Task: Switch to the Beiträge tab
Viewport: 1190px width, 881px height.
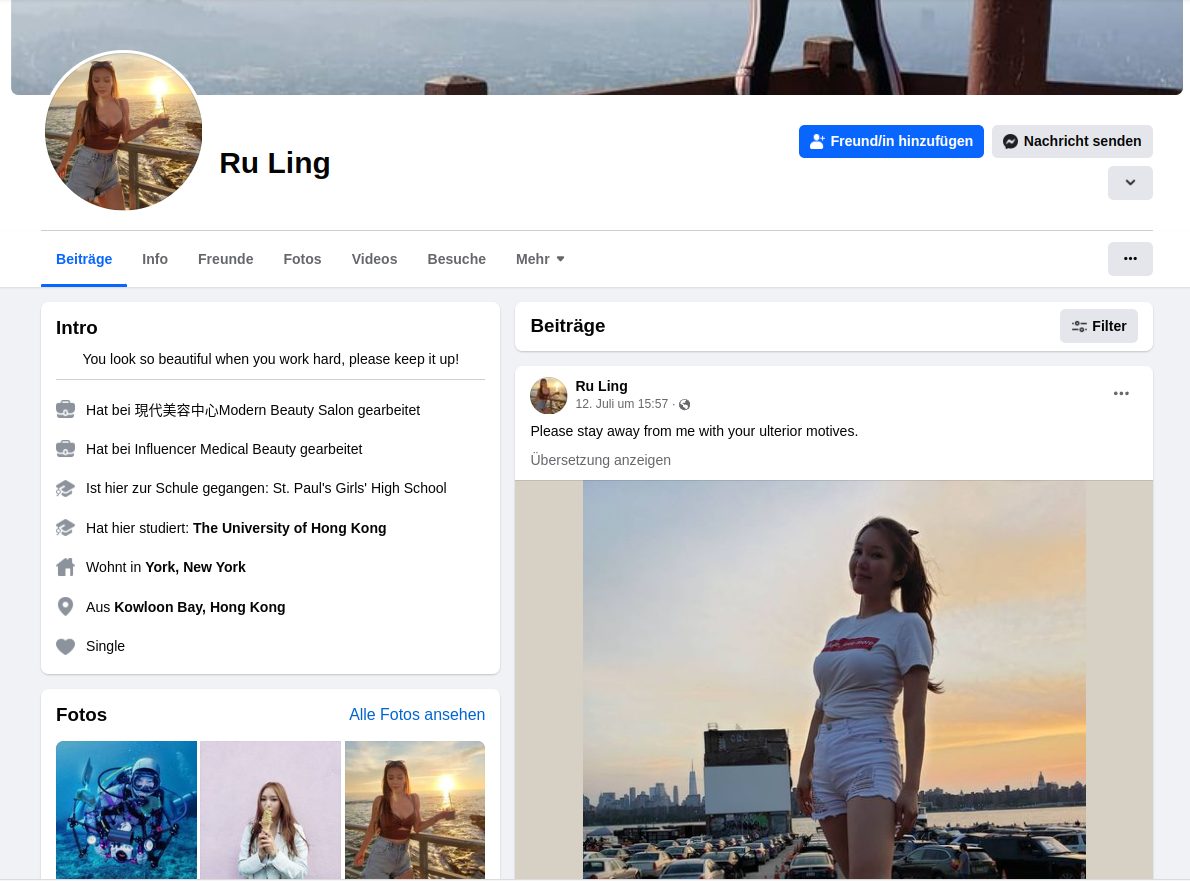Action: click(x=84, y=260)
